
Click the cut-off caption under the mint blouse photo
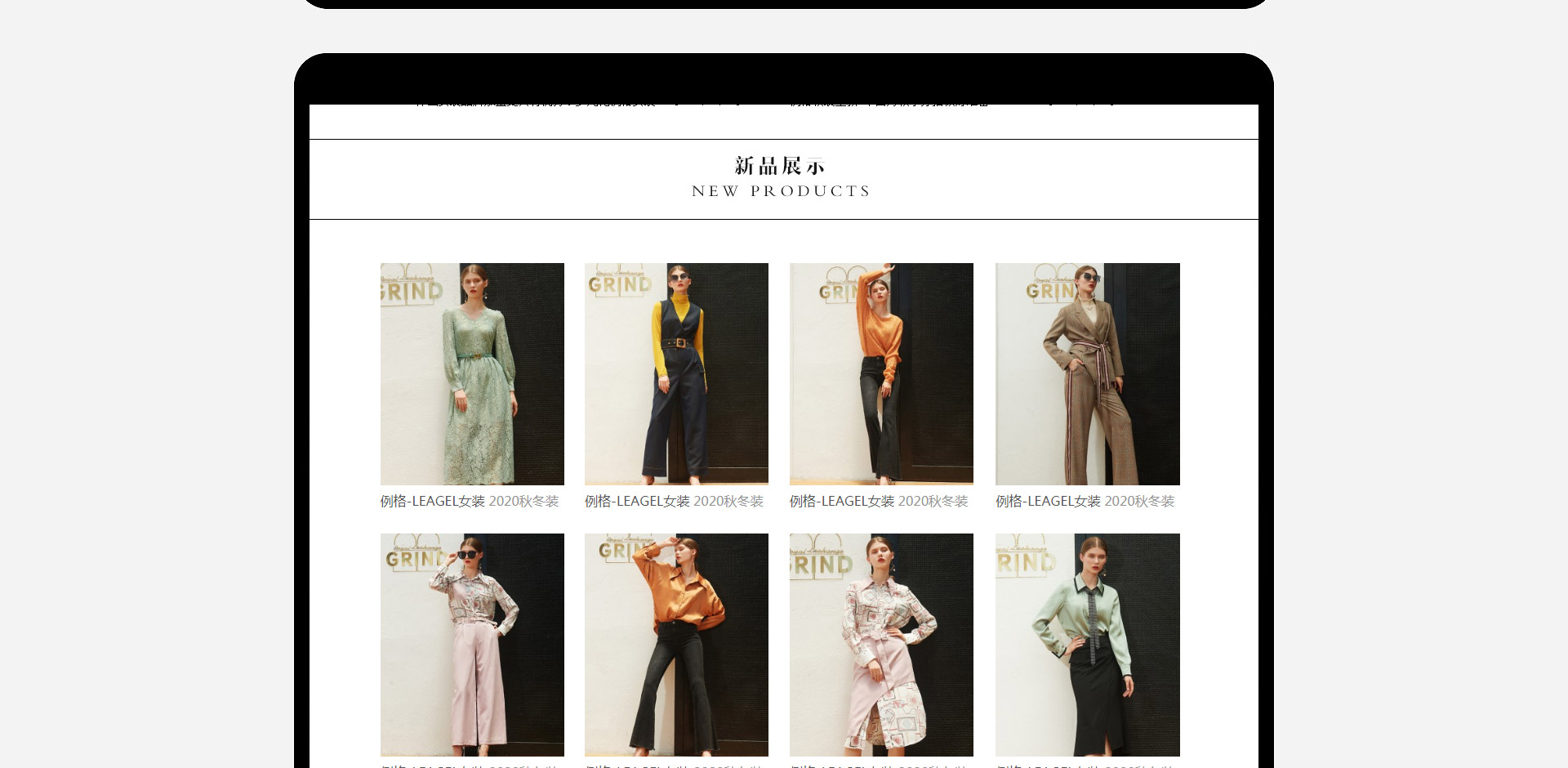[x=1085, y=766]
